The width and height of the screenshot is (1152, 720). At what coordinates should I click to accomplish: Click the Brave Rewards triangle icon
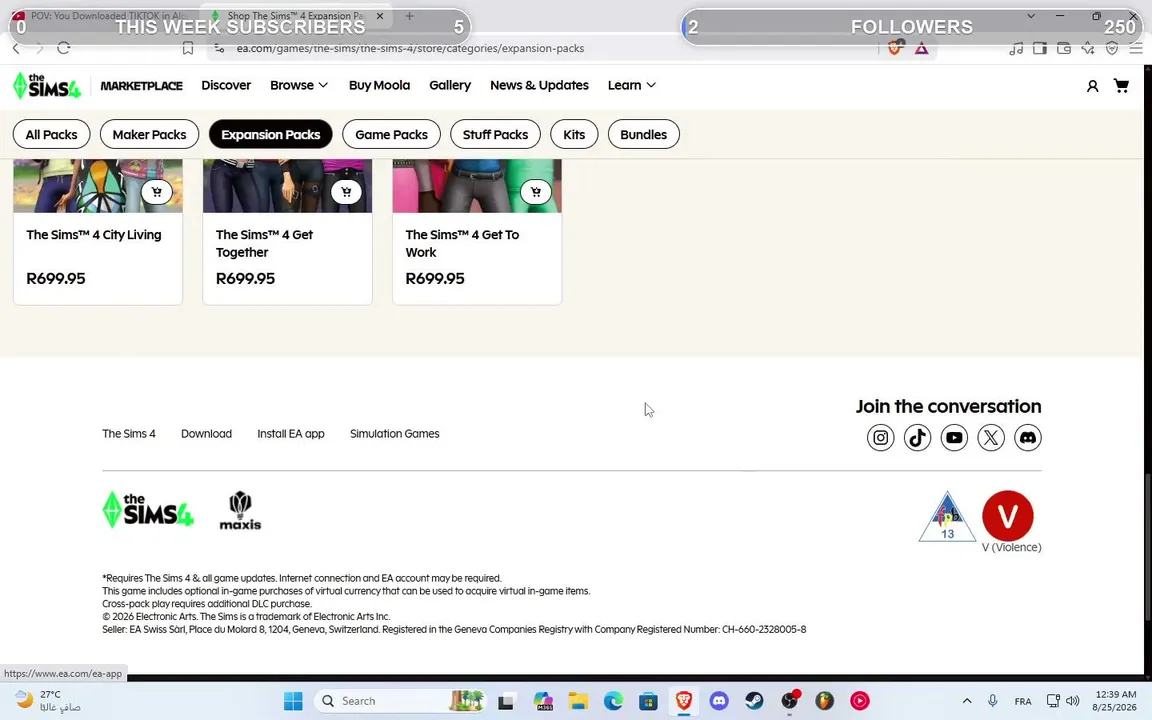pyautogui.click(x=921, y=48)
